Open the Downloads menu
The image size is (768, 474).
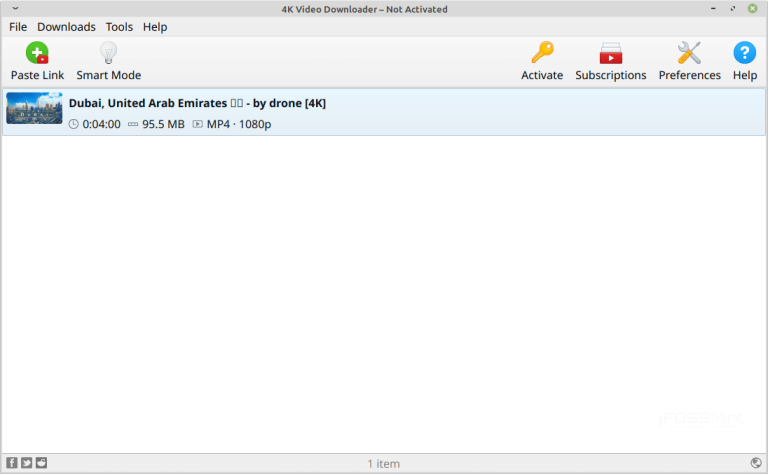tap(66, 27)
